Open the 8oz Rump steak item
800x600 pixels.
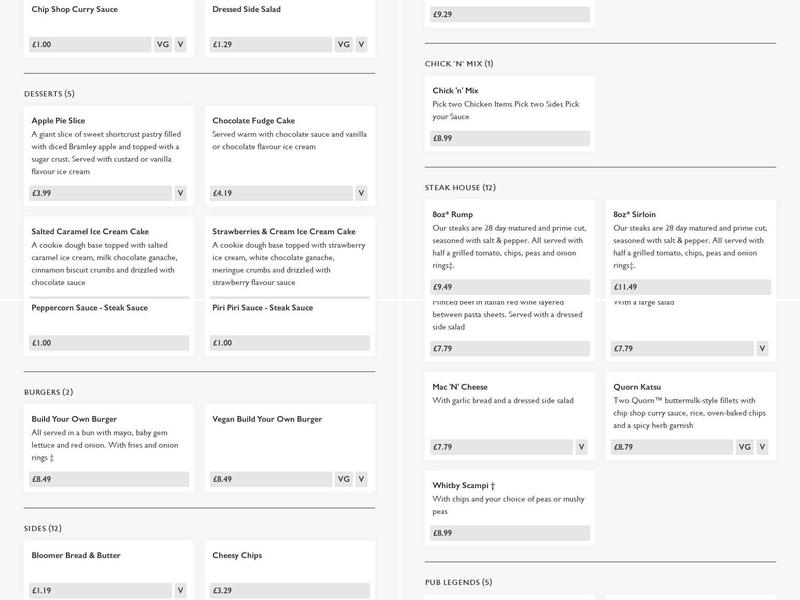pyautogui.click(x=453, y=215)
